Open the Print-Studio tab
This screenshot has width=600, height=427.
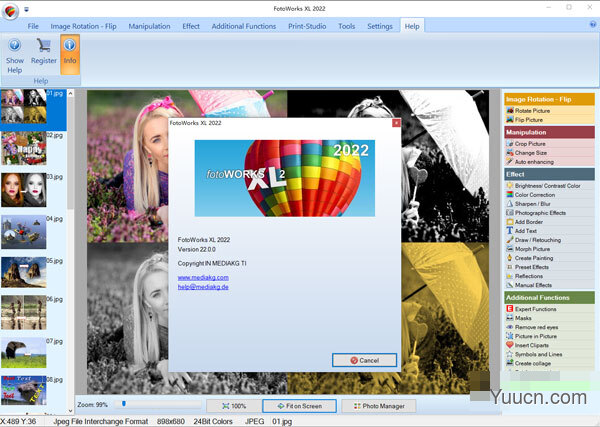tap(307, 26)
